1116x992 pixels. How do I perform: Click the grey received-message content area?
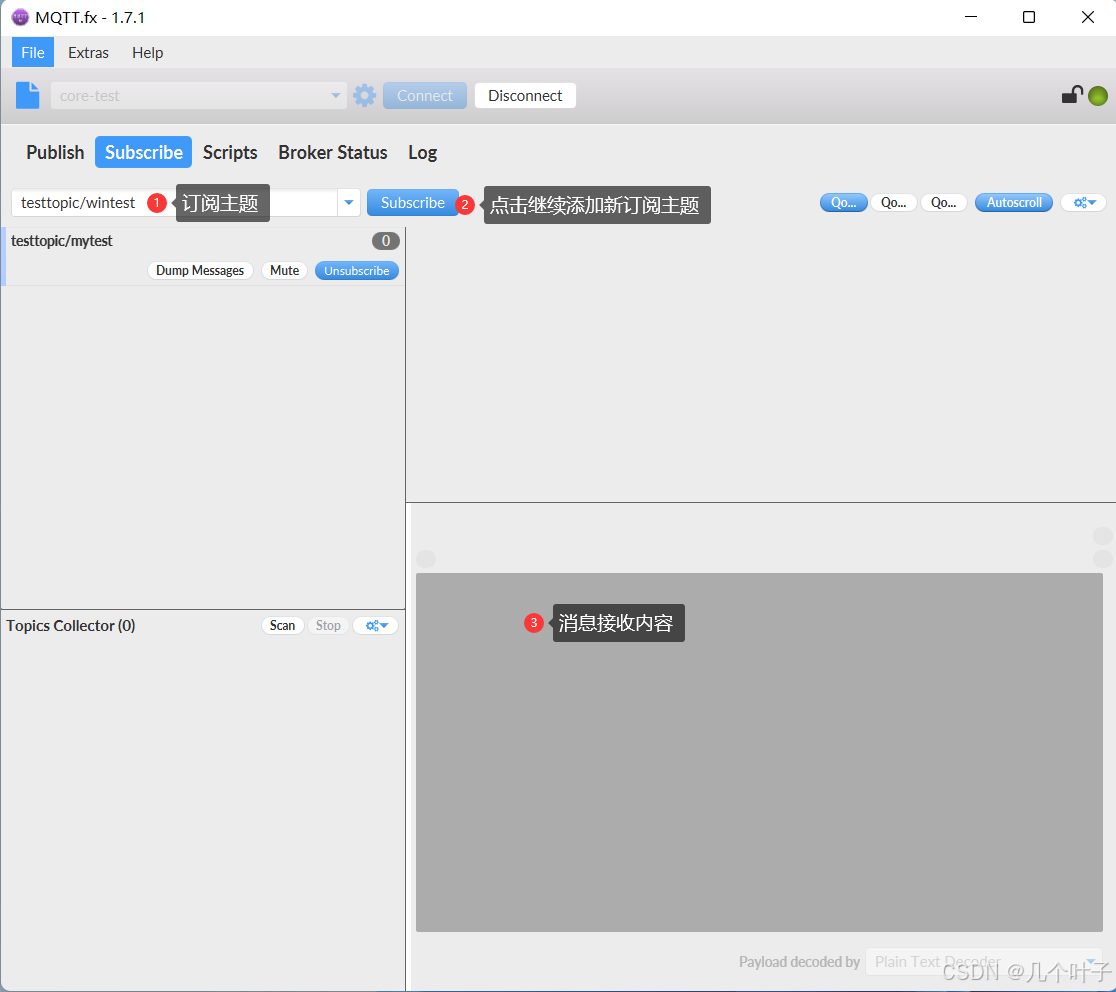coord(759,752)
